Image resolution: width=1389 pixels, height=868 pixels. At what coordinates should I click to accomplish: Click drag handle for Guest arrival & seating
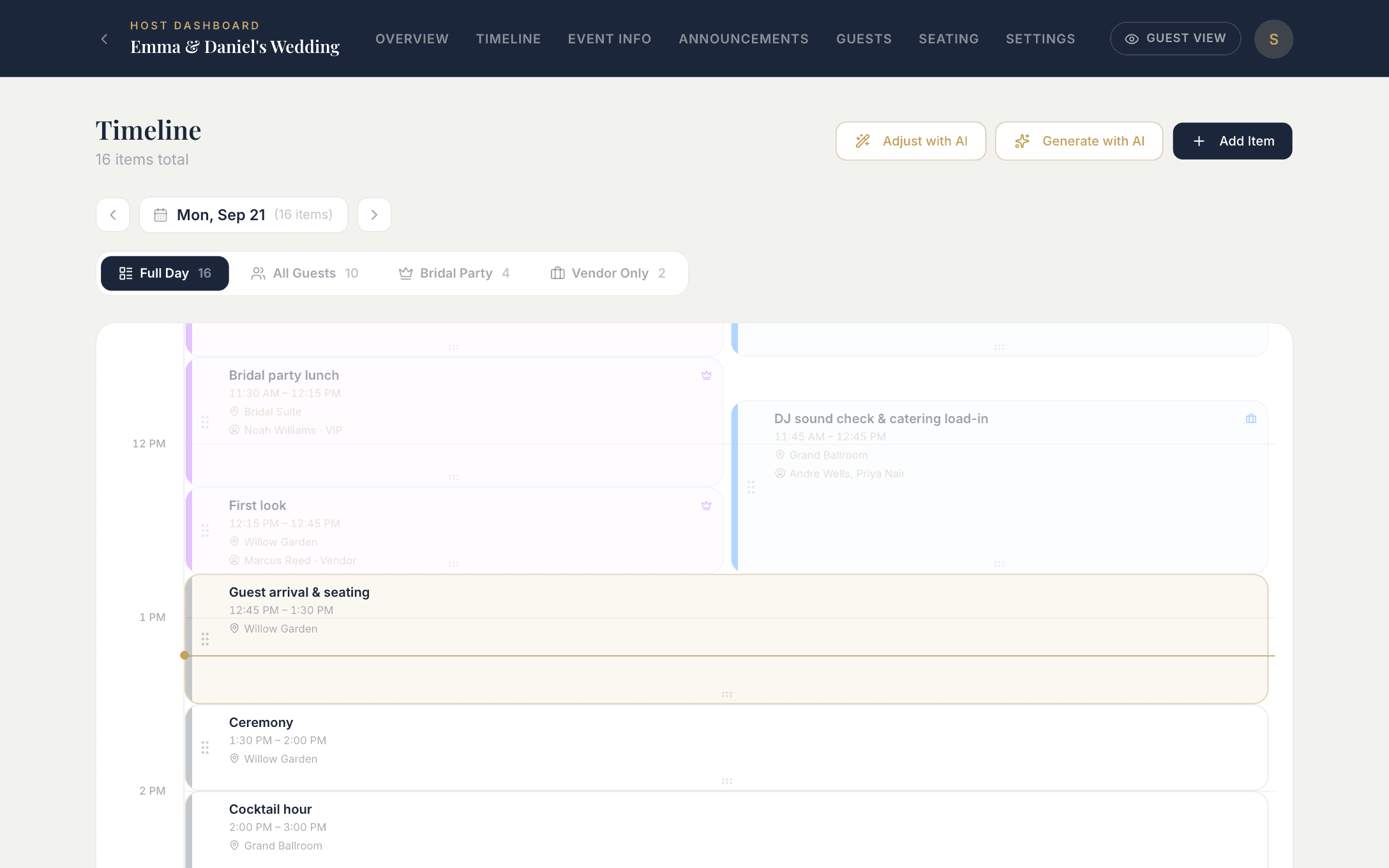pyautogui.click(x=205, y=639)
